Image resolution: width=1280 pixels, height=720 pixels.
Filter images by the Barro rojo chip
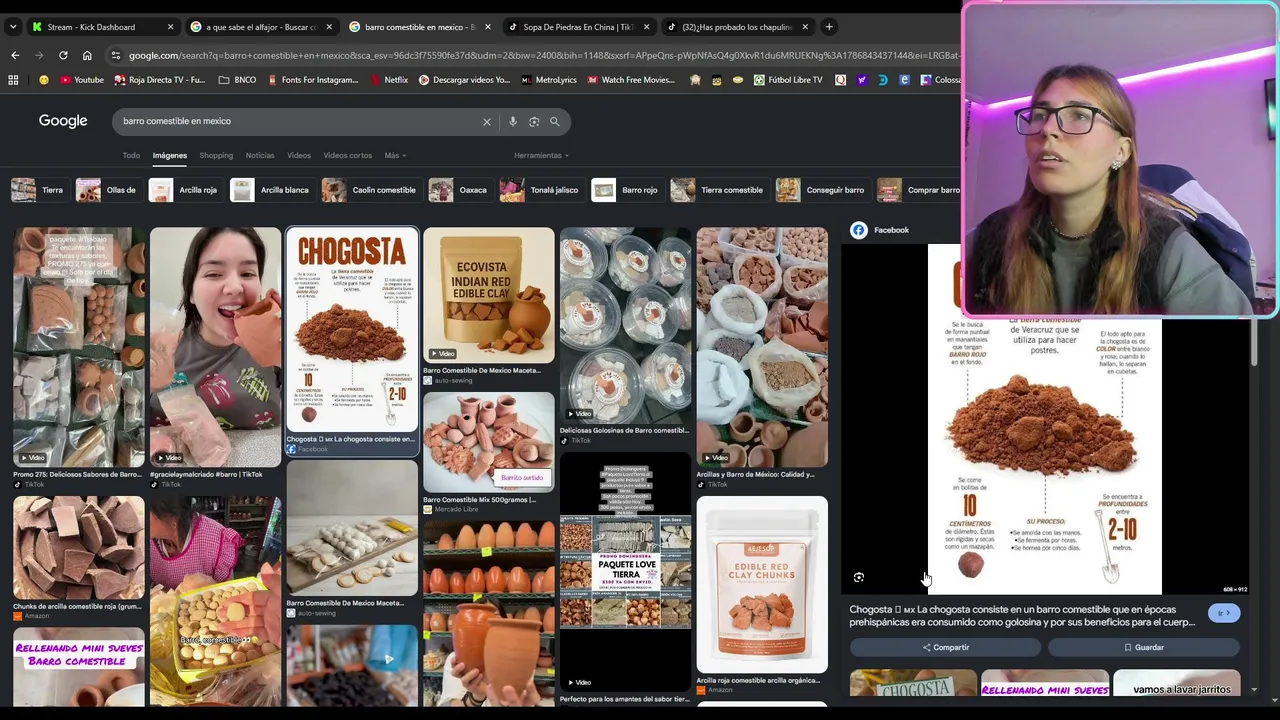tap(626, 190)
